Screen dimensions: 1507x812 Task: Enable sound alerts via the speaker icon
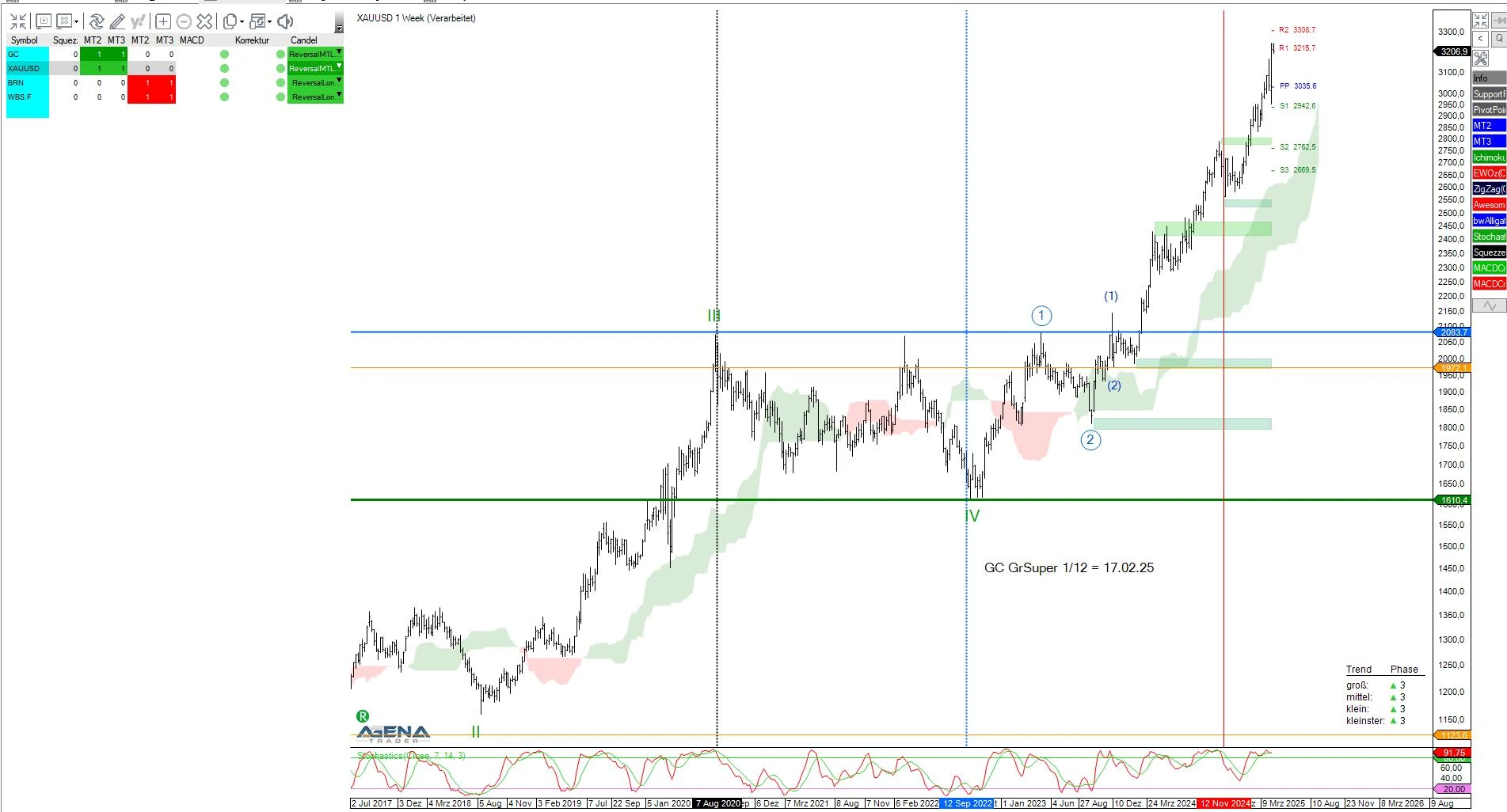[x=285, y=21]
